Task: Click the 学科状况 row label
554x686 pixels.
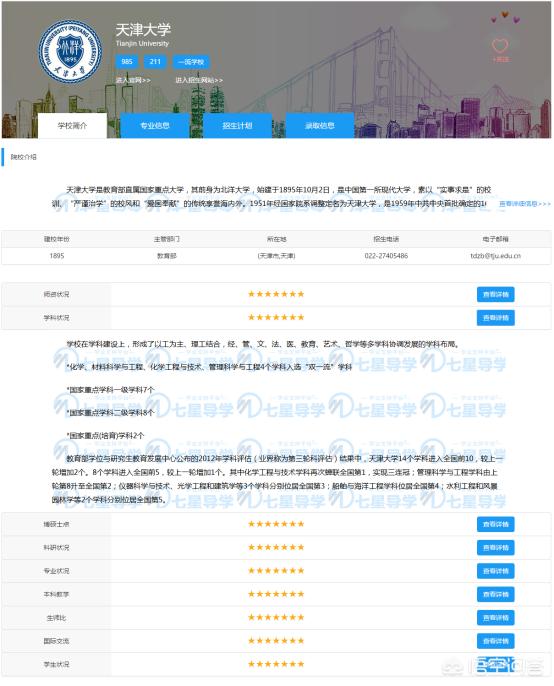Action: pyautogui.click(x=56, y=318)
